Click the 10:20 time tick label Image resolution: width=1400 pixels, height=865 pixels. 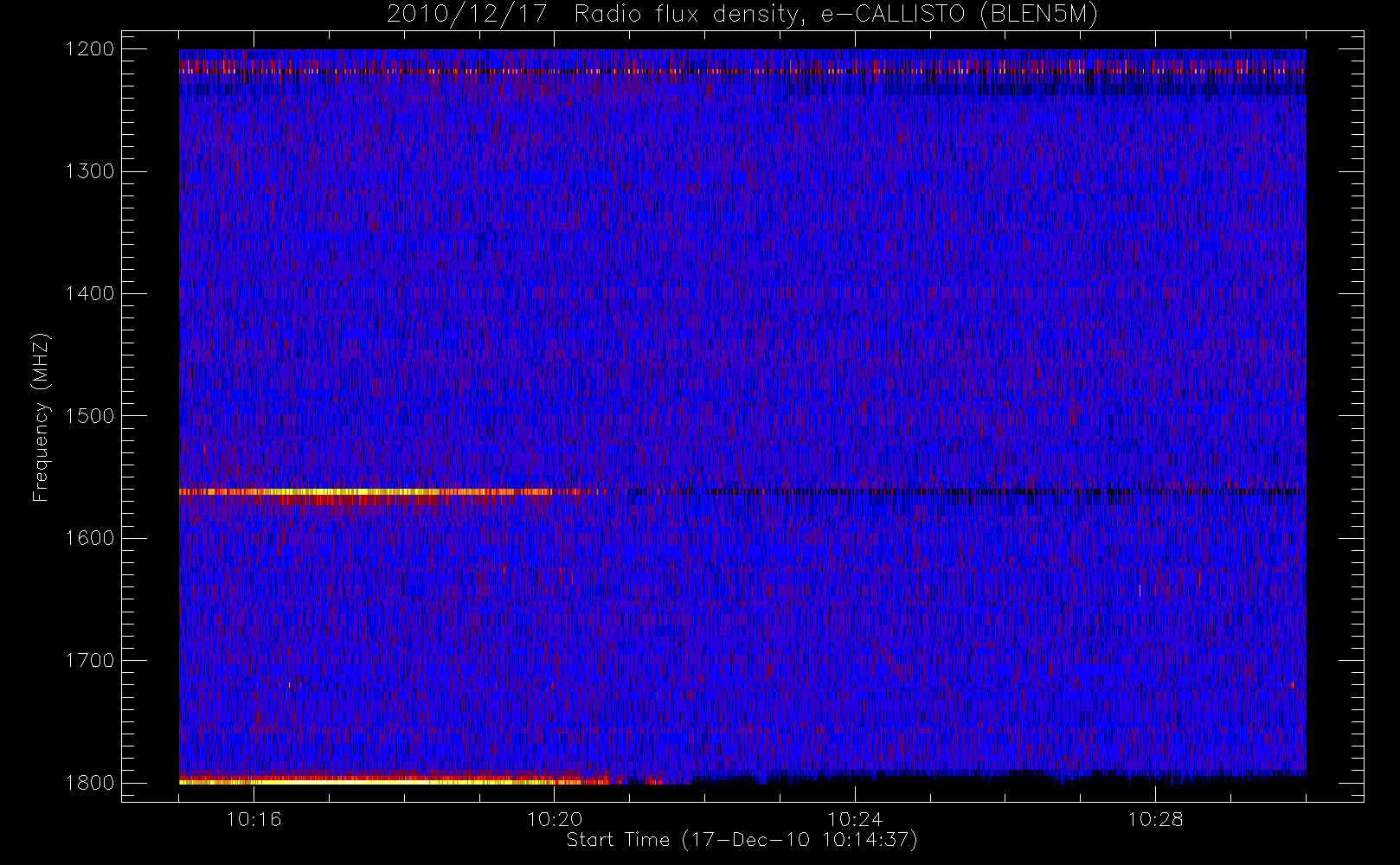click(x=555, y=819)
